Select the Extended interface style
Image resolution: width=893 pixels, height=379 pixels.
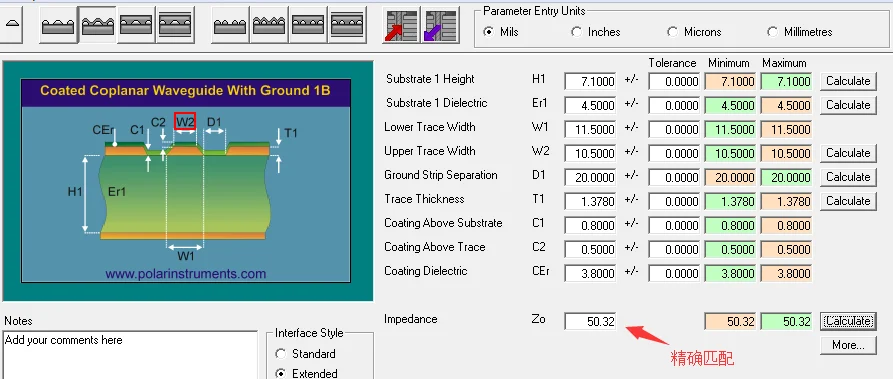306,373
